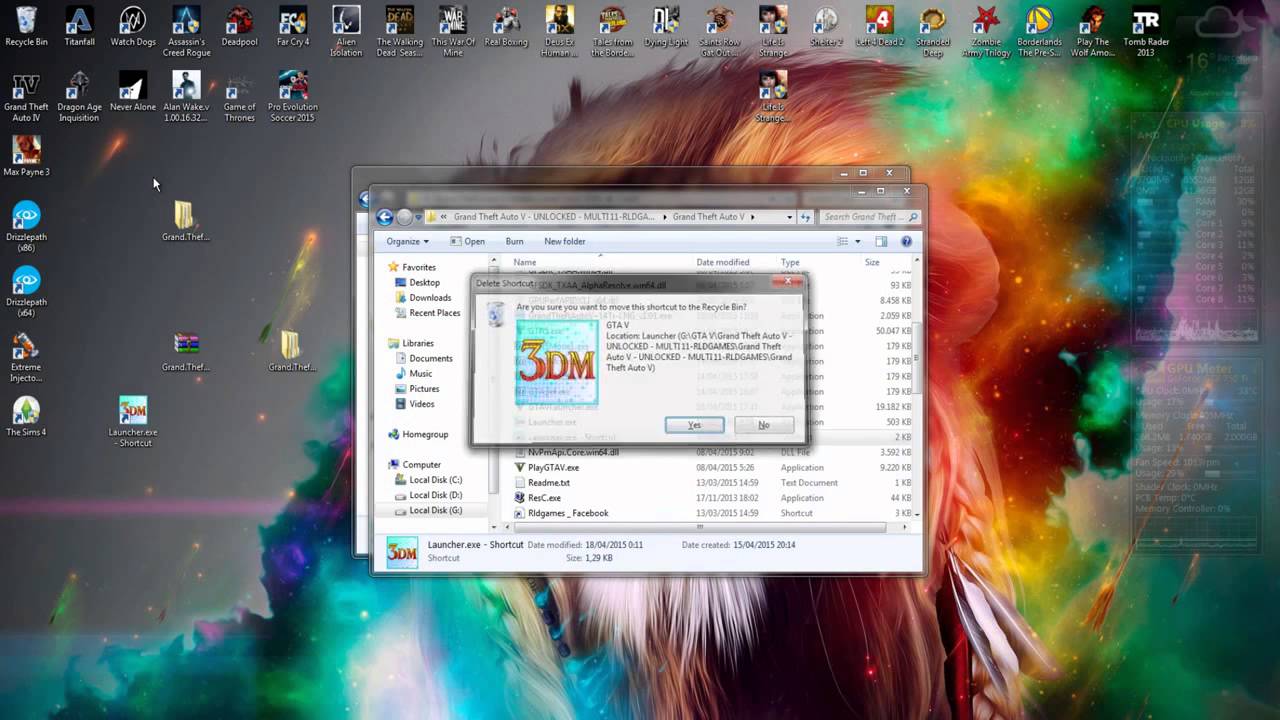Select the Titanfall desktop shortcut
The height and width of the screenshot is (720, 1280).
tap(79, 27)
